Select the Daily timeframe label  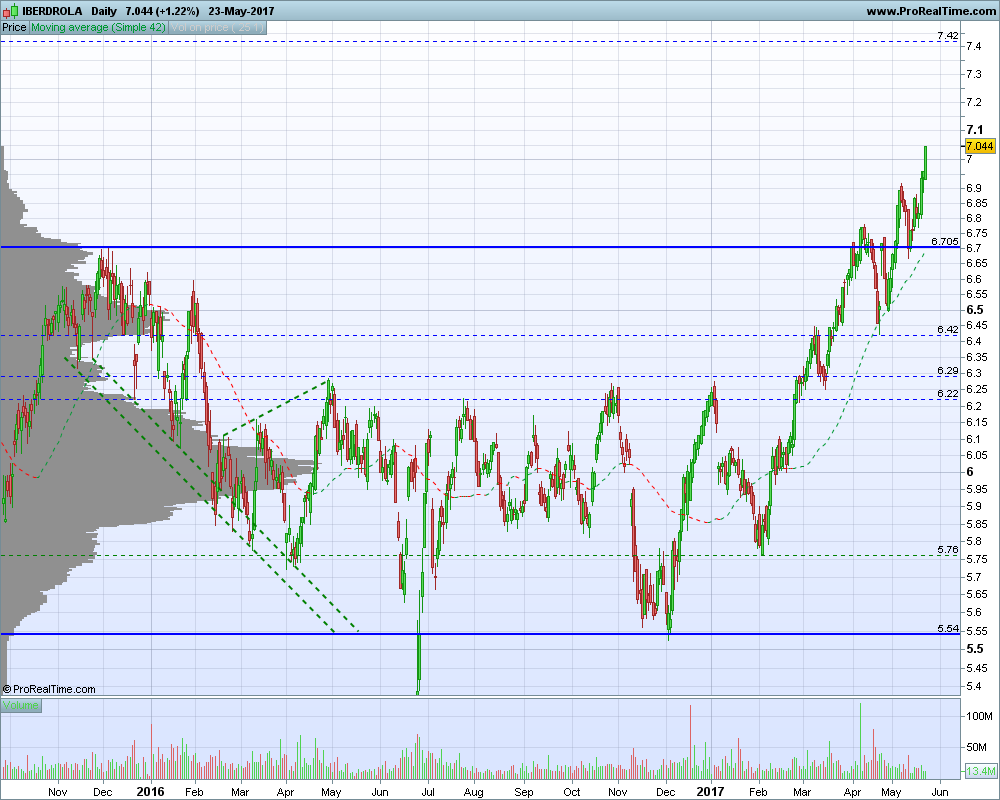click(104, 11)
